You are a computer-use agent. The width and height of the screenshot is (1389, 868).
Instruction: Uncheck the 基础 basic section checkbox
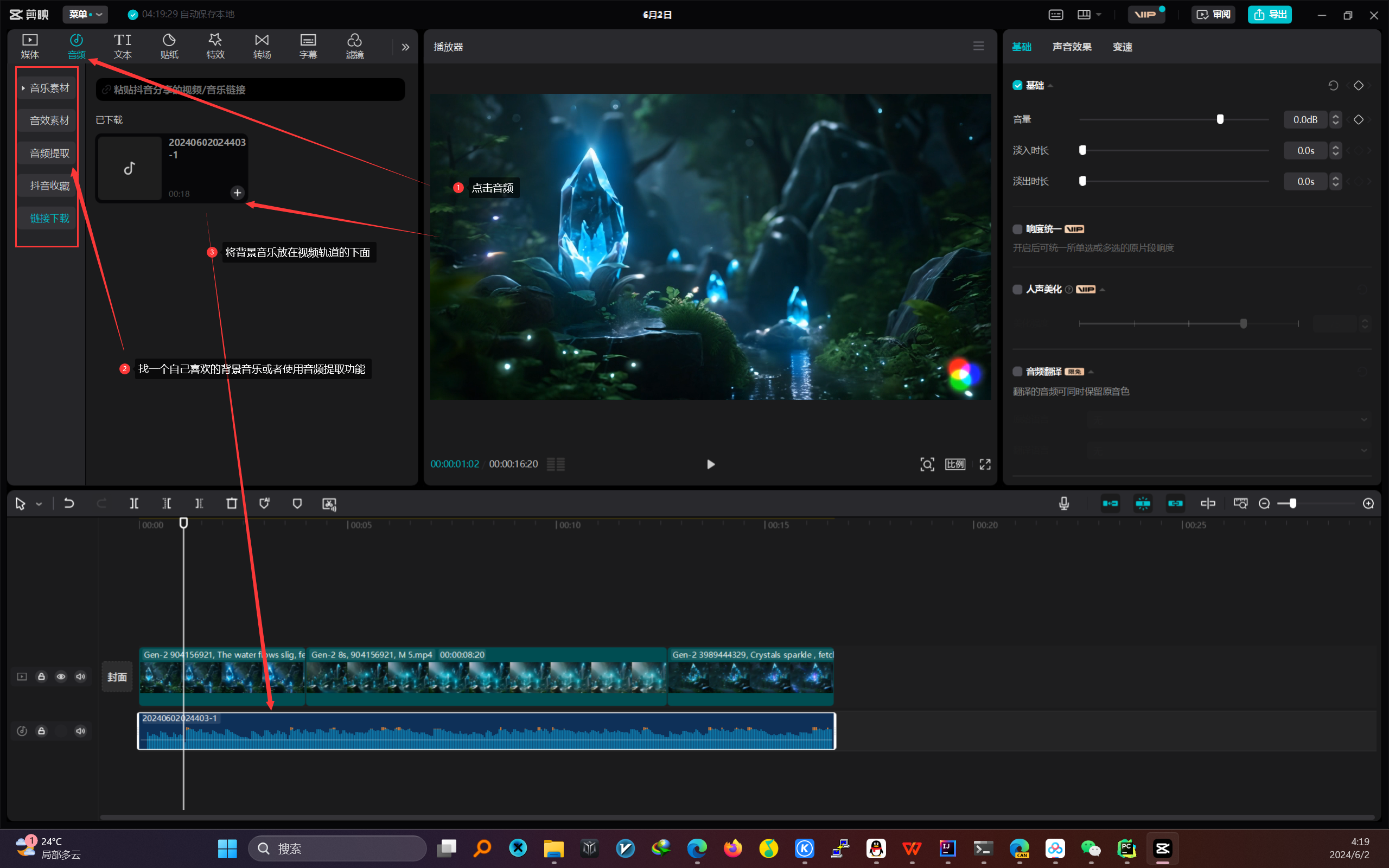[1017, 86]
